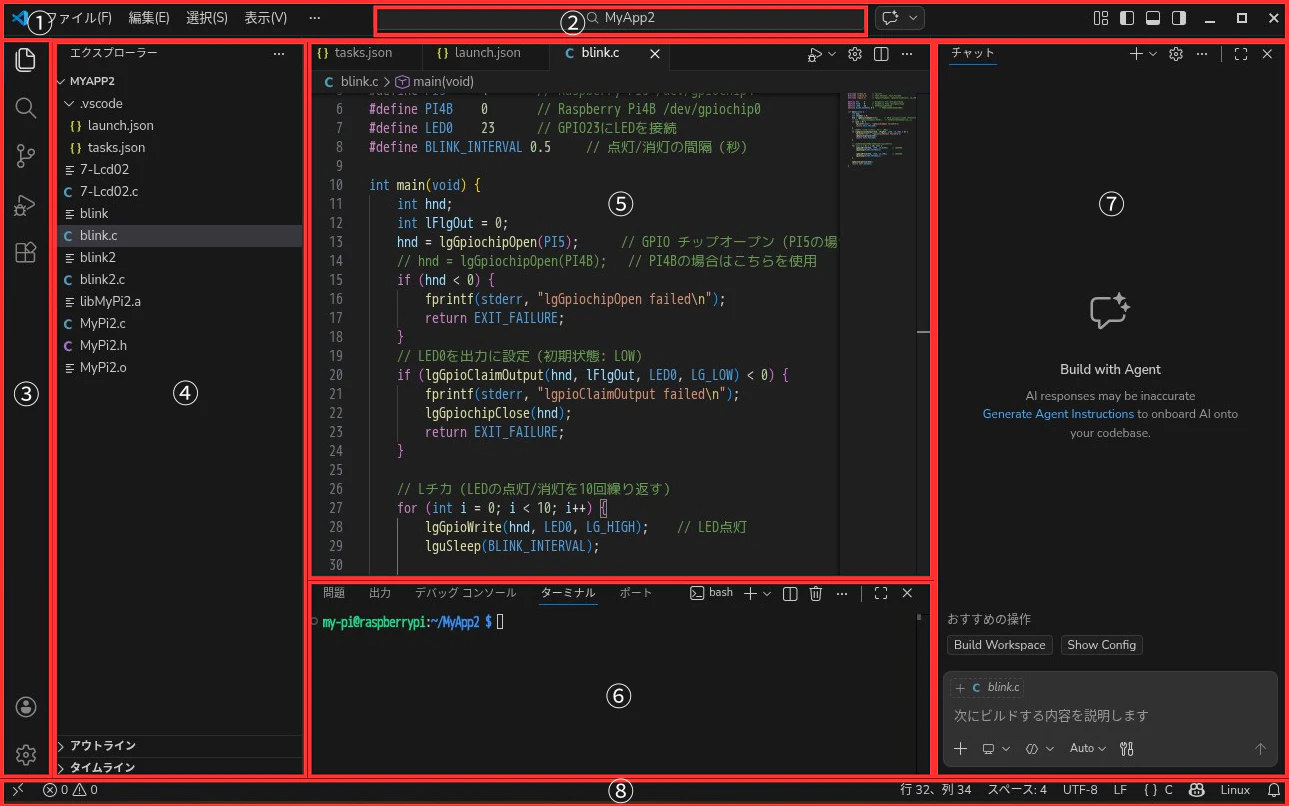The width and height of the screenshot is (1289, 806).
Task: Click the Build Workspace button
Action: pos(999,644)
